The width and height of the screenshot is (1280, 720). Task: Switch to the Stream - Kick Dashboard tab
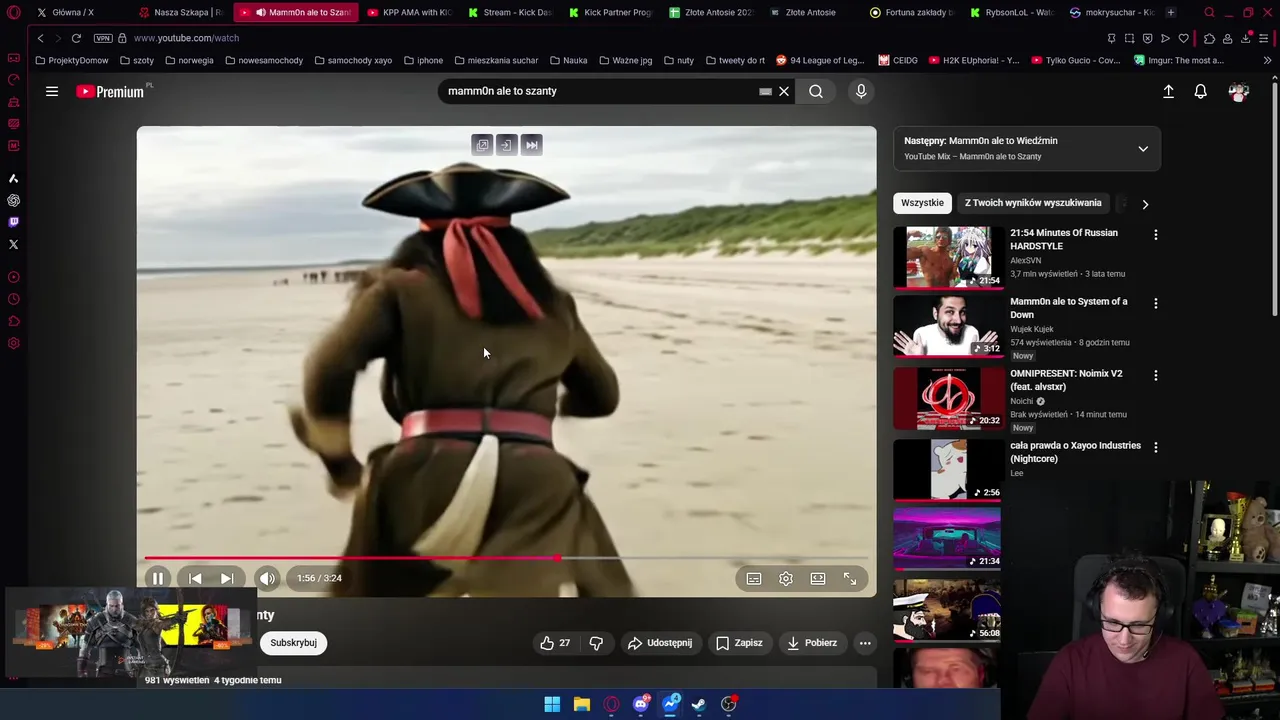coord(509,12)
